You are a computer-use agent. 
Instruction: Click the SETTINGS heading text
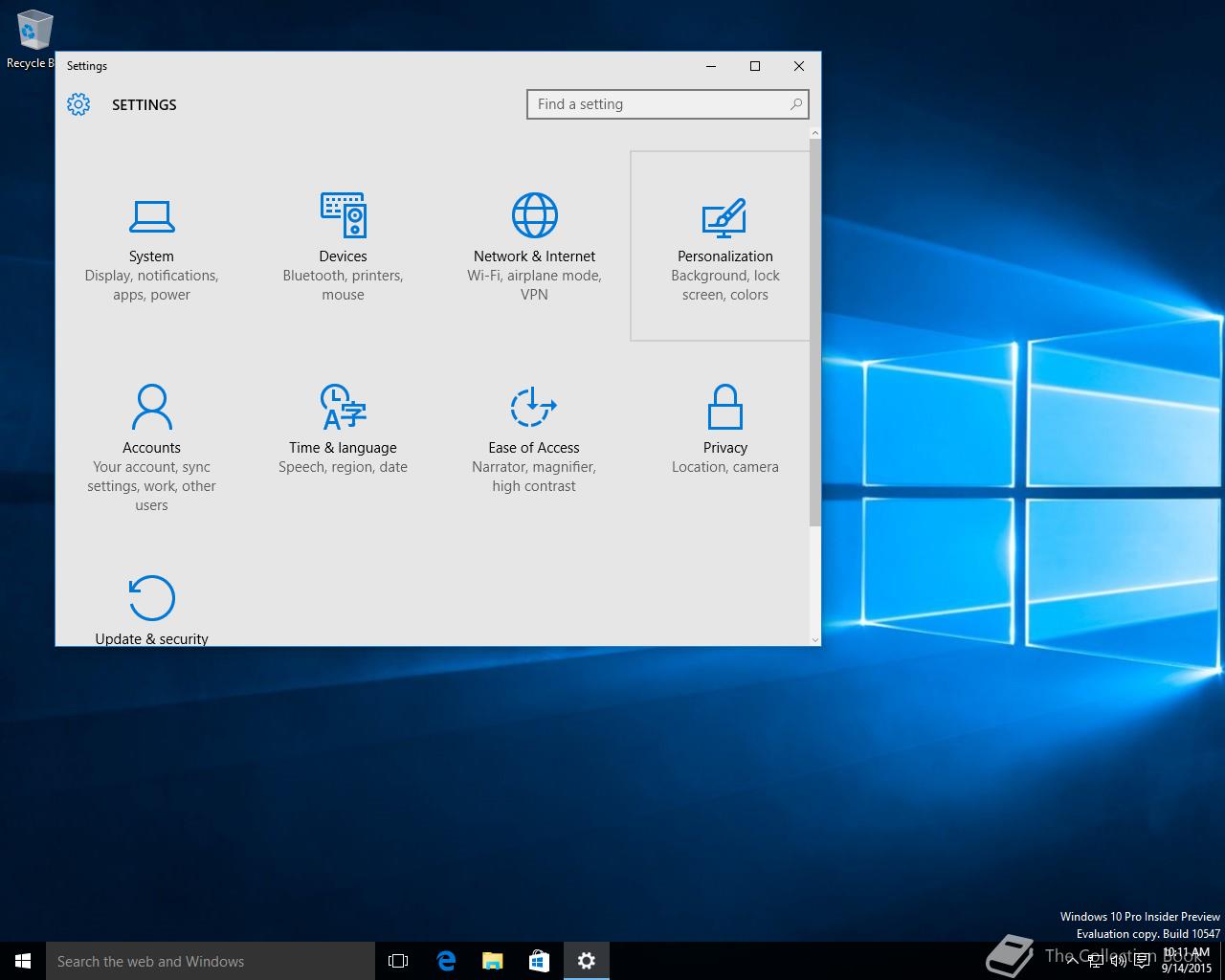144,105
